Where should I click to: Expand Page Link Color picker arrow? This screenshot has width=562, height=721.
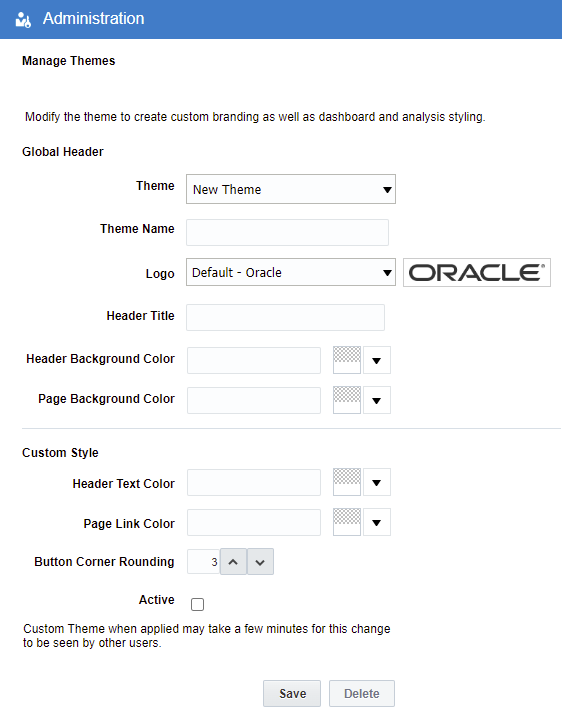coord(377,522)
